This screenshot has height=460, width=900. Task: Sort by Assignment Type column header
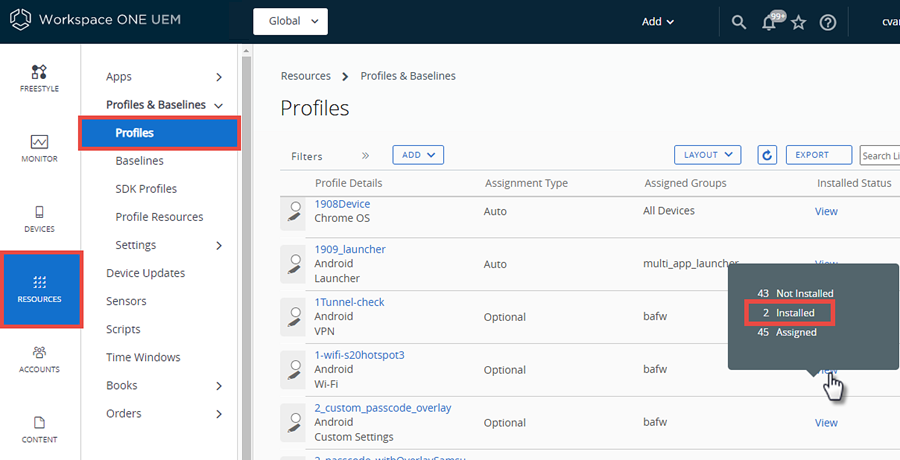tap(526, 183)
